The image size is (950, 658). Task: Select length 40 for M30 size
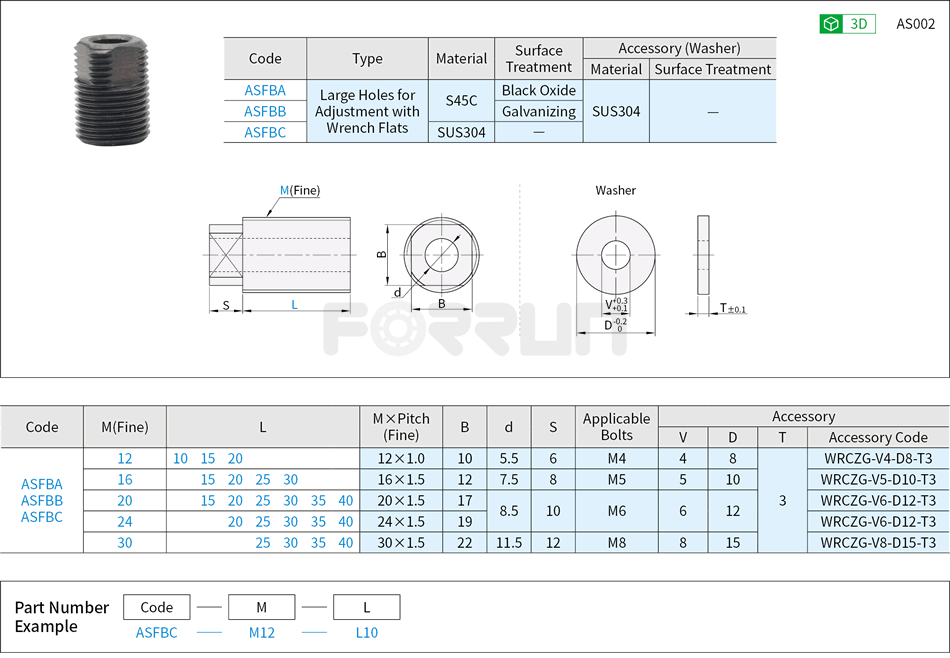coord(345,541)
